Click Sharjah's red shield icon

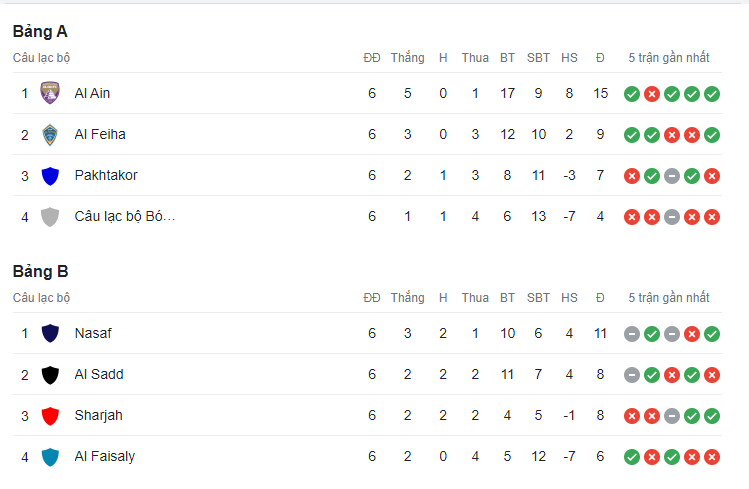(x=50, y=416)
